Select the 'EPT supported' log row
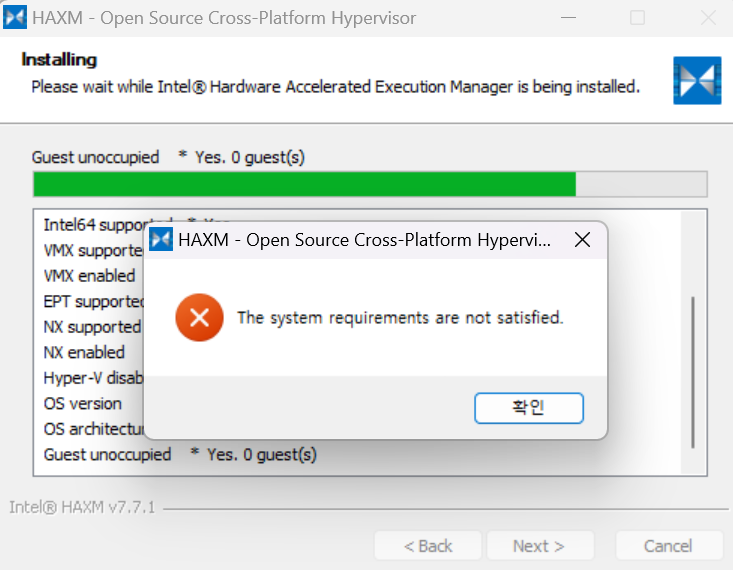733x570 pixels. click(93, 302)
